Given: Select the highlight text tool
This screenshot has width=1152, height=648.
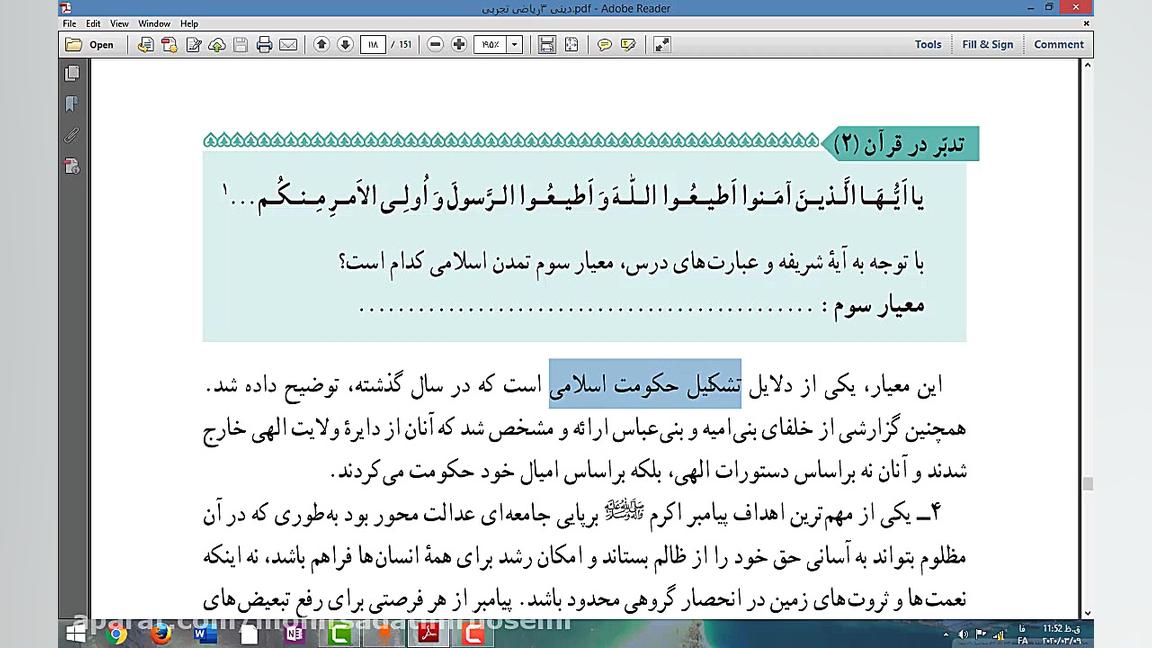Looking at the screenshot, I should (x=628, y=45).
